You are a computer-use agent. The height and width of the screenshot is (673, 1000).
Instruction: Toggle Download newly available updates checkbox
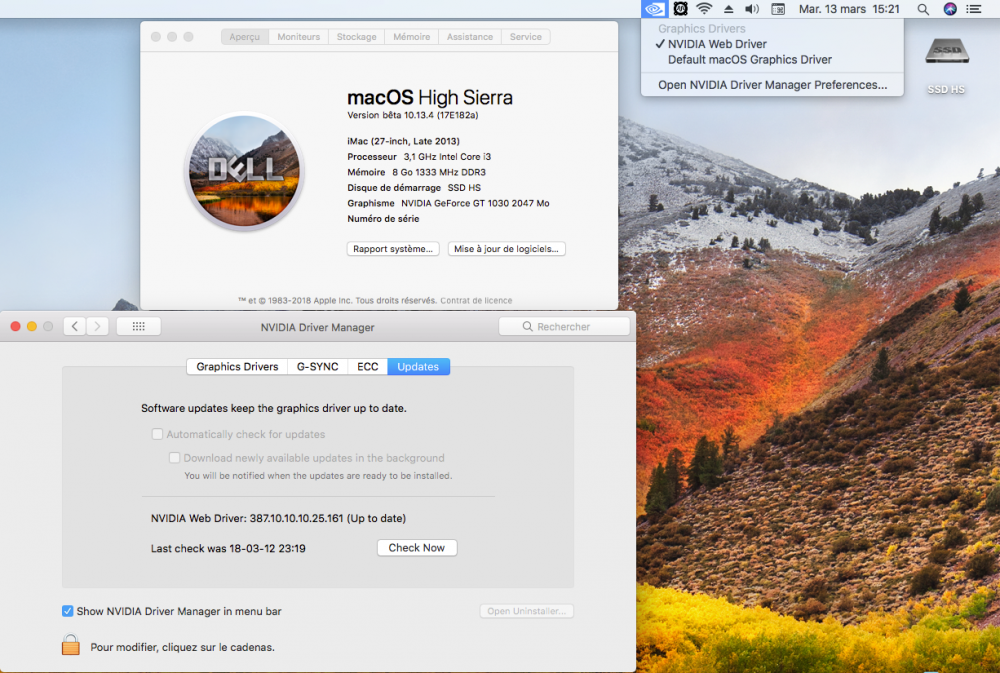(174, 457)
